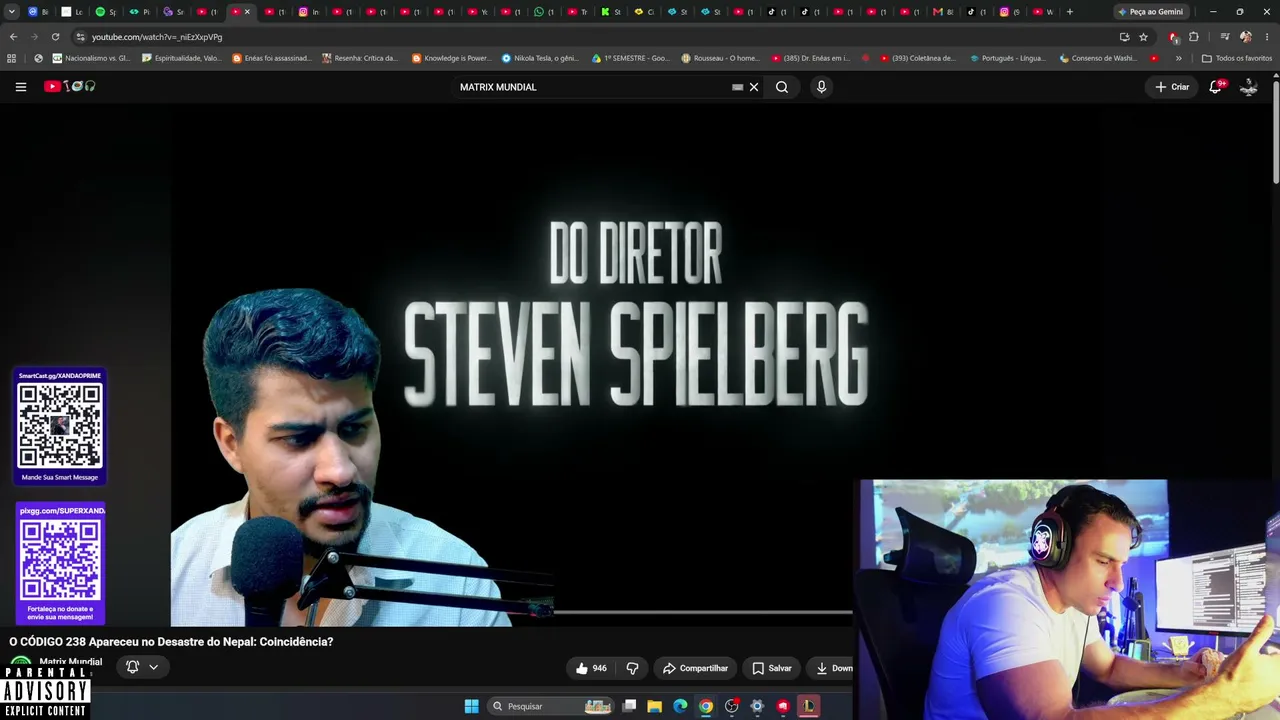Open Chrome apps grid in bookmarks bar
The width and height of the screenshot is (1280, 720).
(x=12, y=58)
